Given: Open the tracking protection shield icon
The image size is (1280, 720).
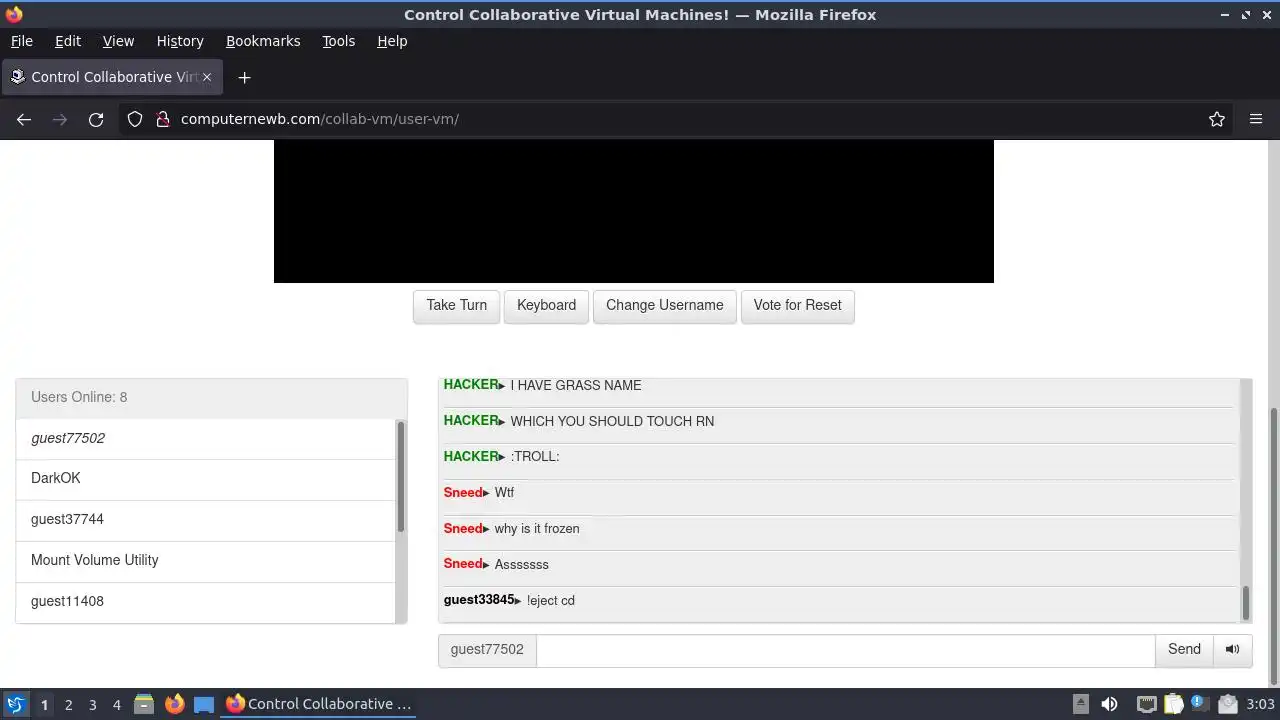Looking at the screenshot, I should (x=135, y=119).
